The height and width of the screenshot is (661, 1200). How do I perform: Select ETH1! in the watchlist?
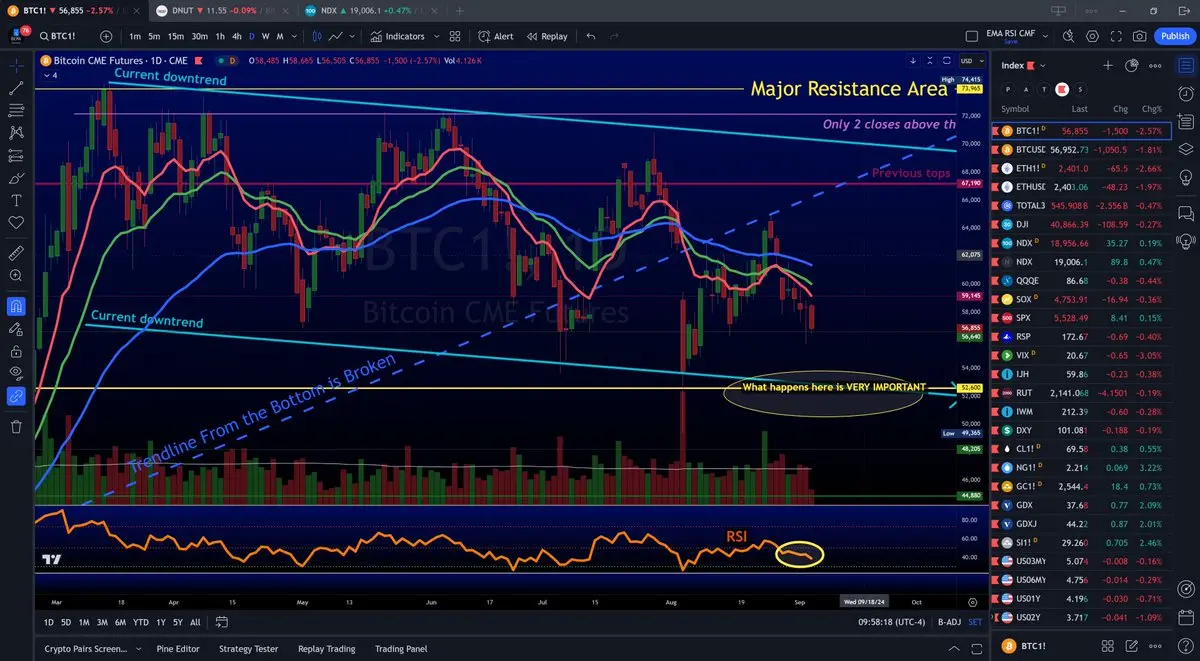click(x=1080, y=169)
